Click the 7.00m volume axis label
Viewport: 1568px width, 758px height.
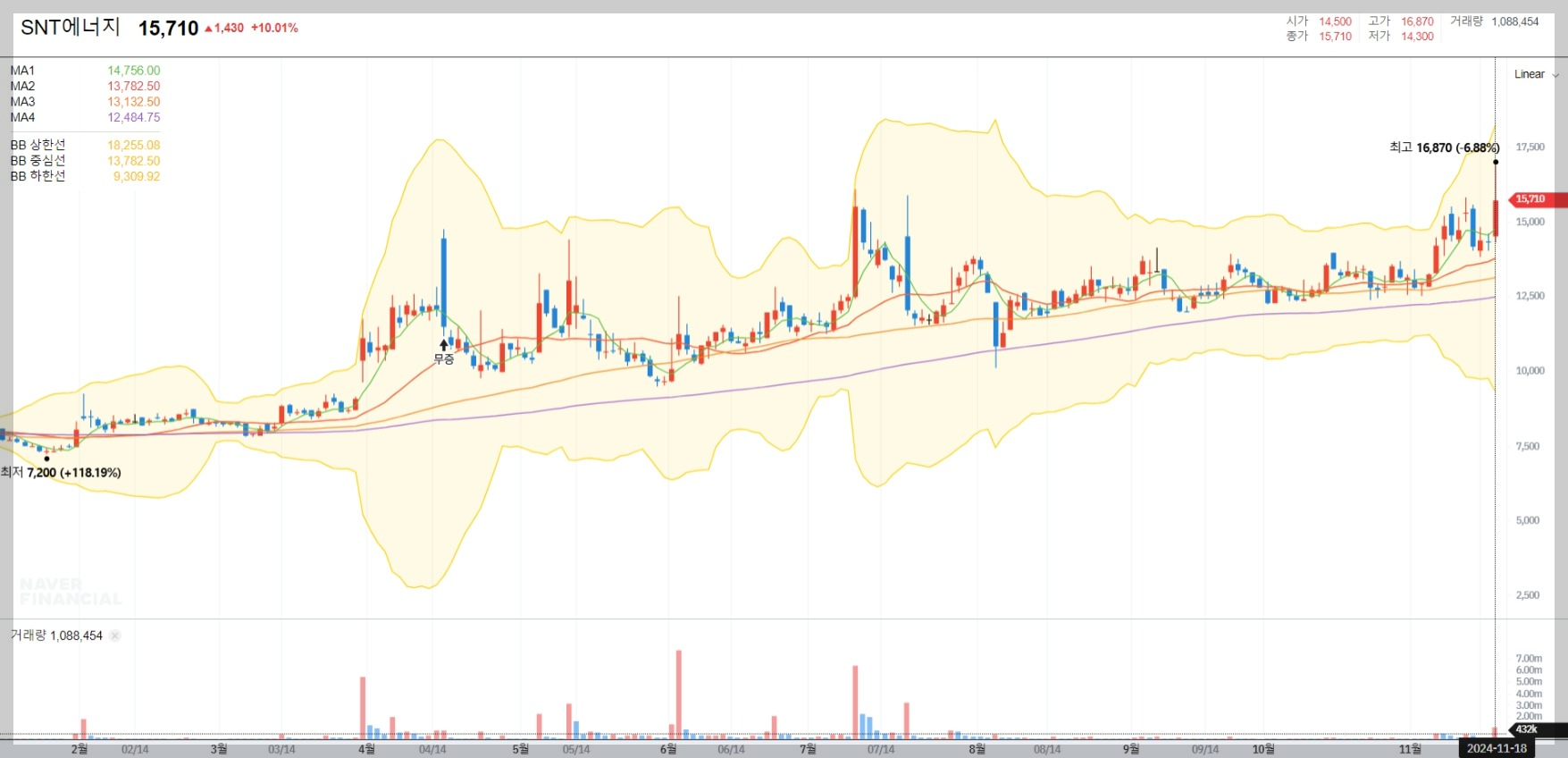1529,659
